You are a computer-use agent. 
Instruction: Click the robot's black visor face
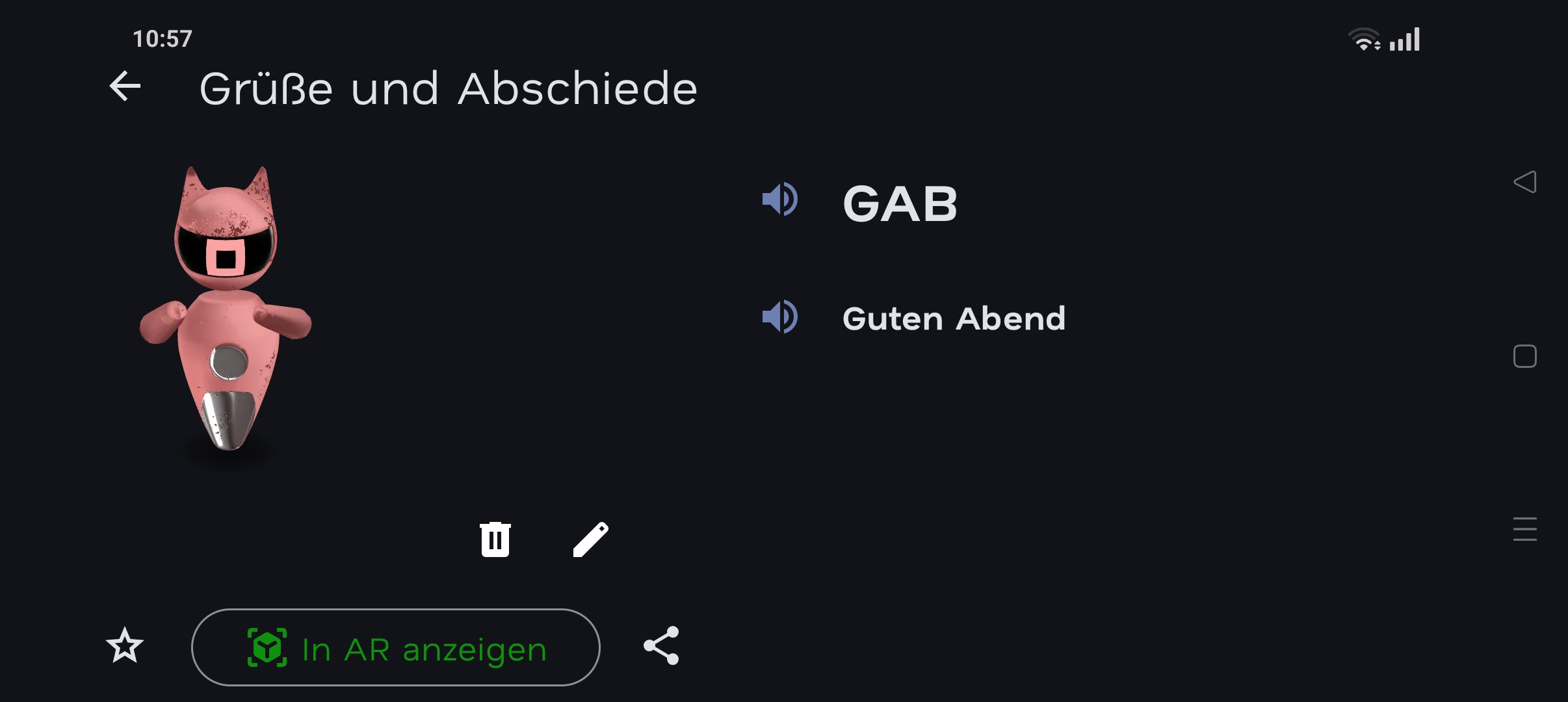click(x=225, y=252)
